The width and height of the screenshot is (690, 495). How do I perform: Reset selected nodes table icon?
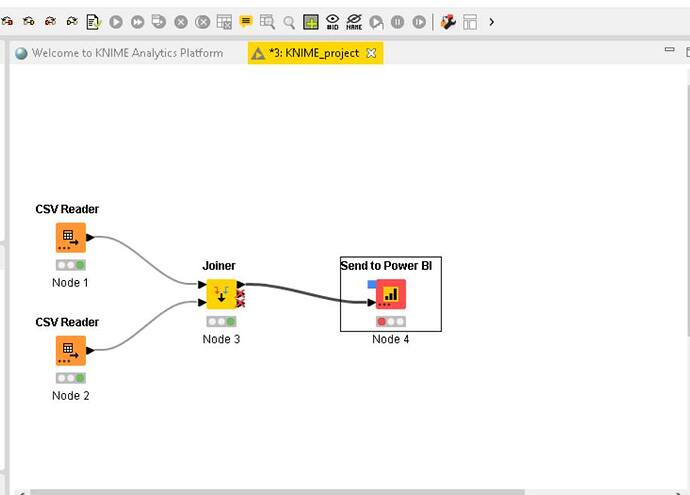224,22
